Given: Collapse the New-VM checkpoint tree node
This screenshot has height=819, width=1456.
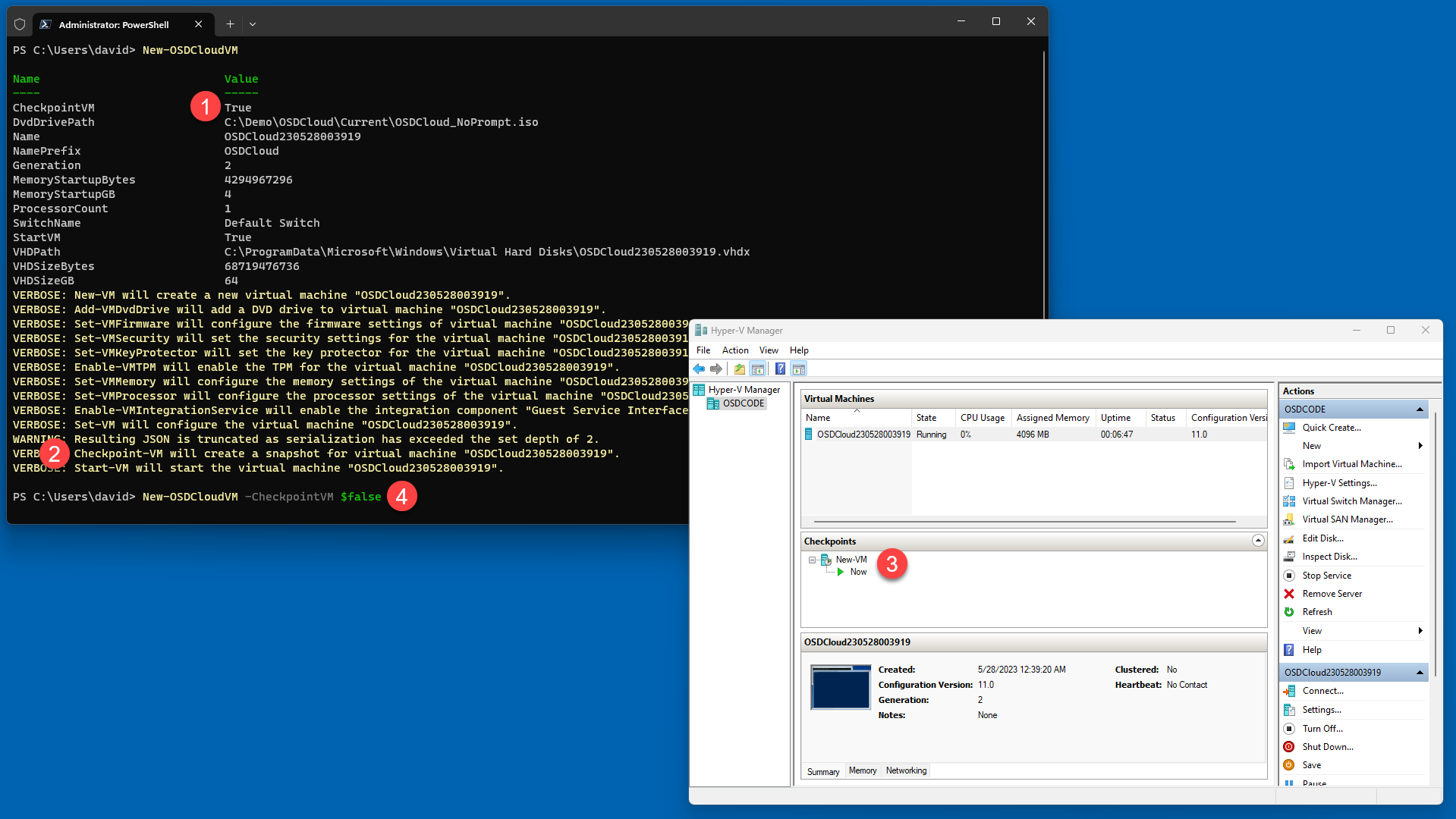Looking at the screenshot, I should [x=812, y=560].
